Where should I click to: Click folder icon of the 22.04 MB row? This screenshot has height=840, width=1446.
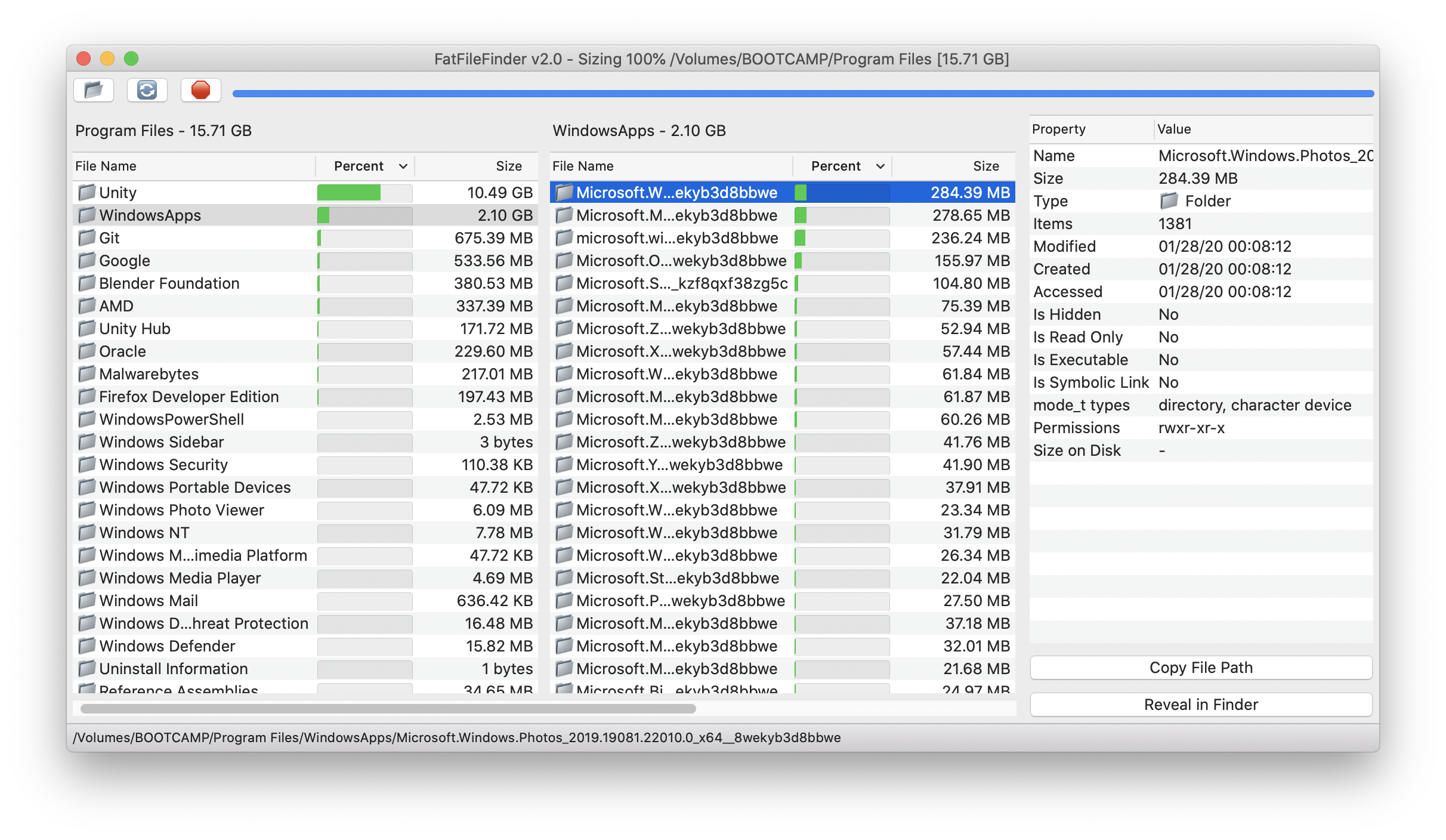(x=564, y=577)
